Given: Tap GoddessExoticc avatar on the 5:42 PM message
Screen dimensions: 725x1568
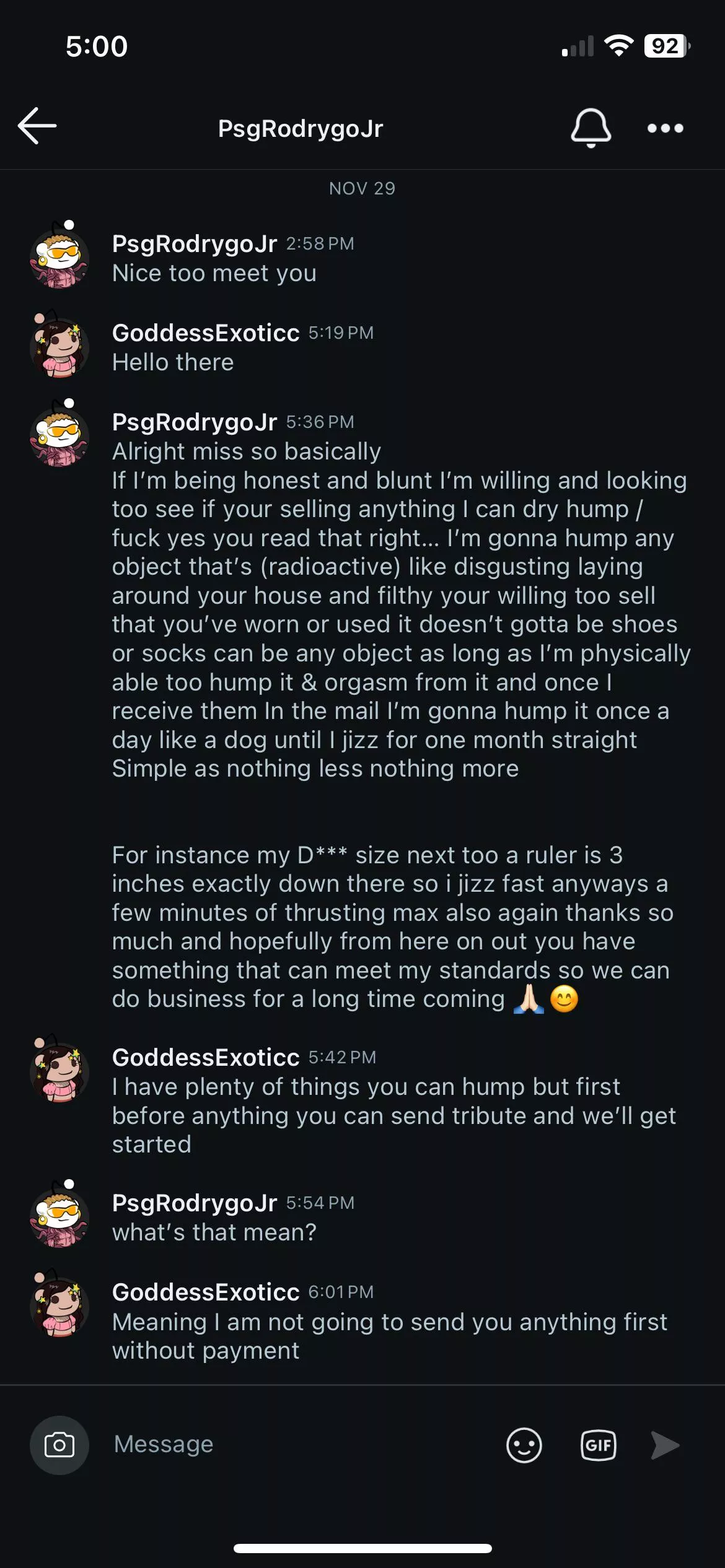Looking at the screenshot, I should [x=59, y=1070].
